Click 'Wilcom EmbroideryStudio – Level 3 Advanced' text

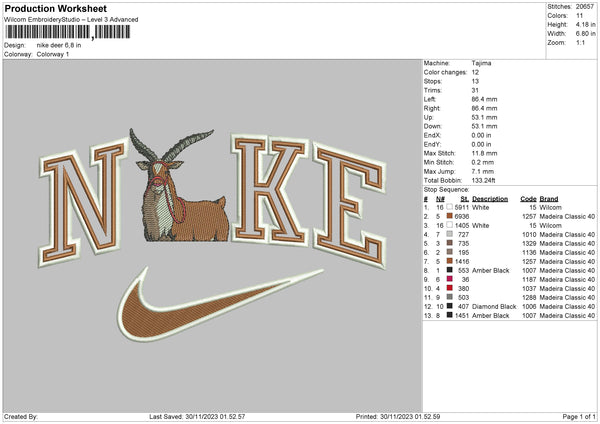click(71, 20)
